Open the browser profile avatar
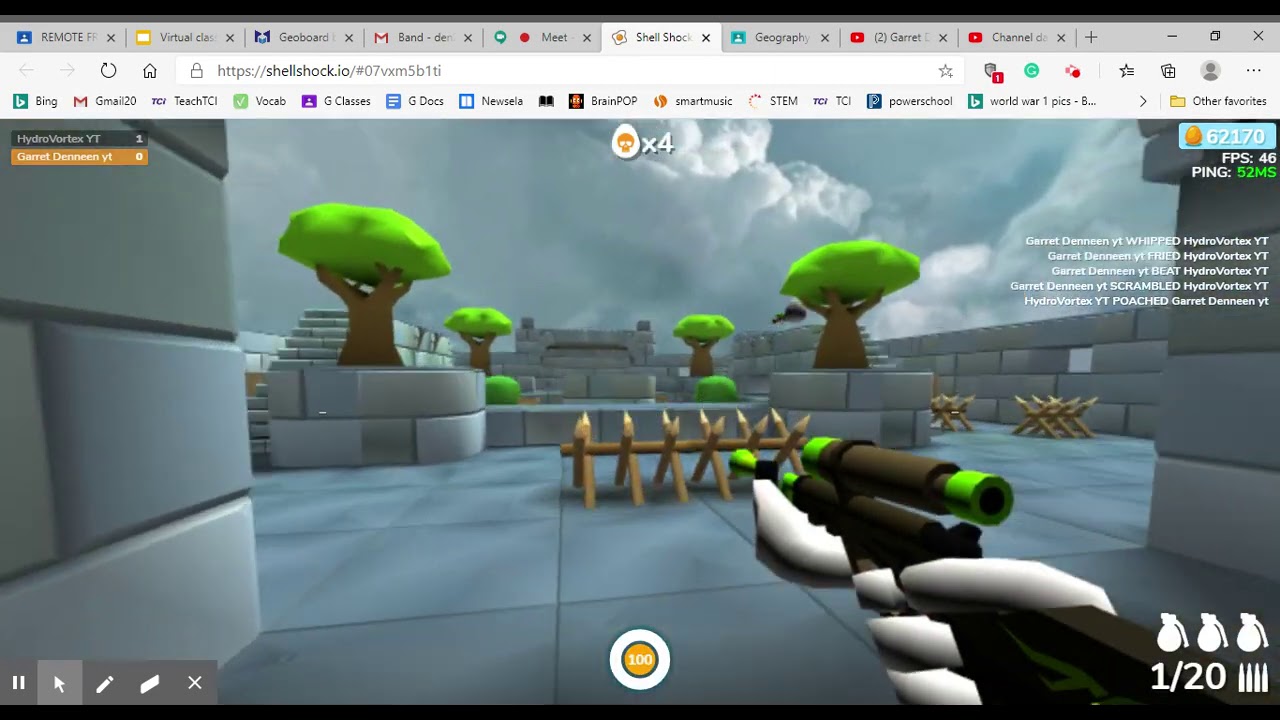 point(1210,71)
